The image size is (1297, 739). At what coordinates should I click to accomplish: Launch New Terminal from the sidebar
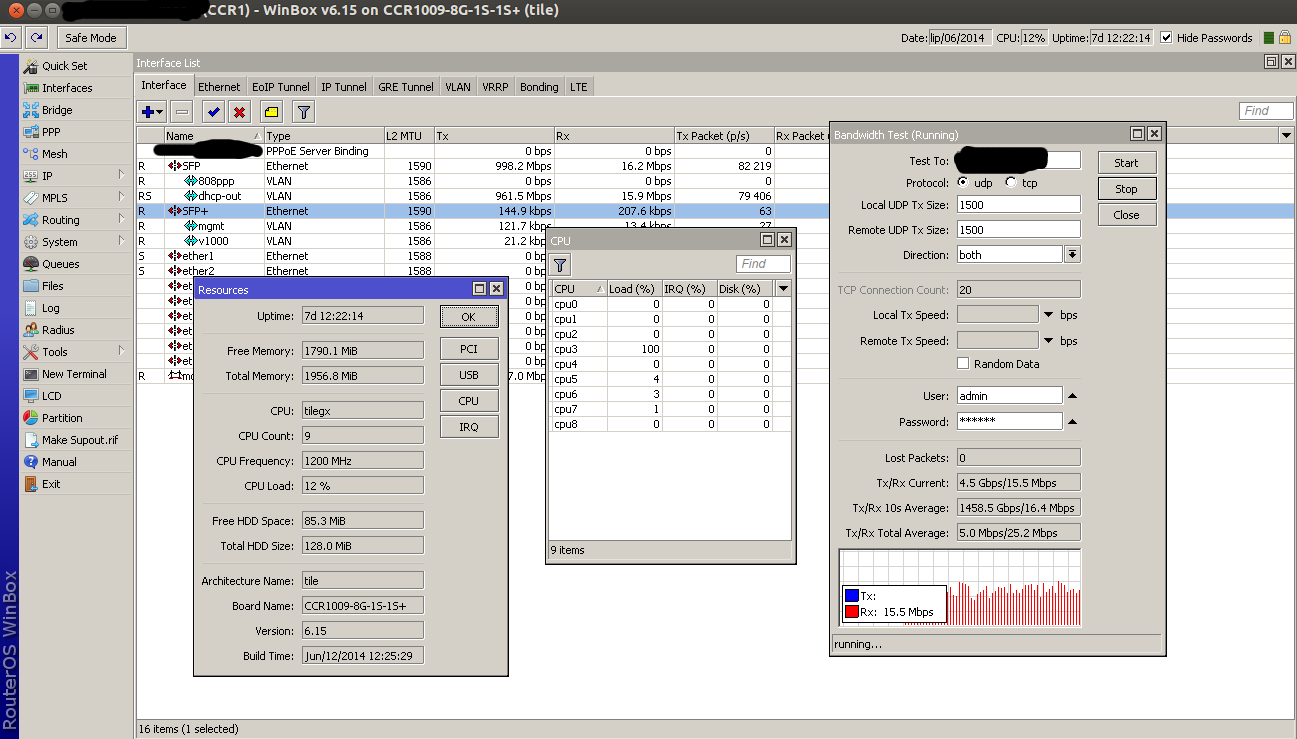pos(74,374)
